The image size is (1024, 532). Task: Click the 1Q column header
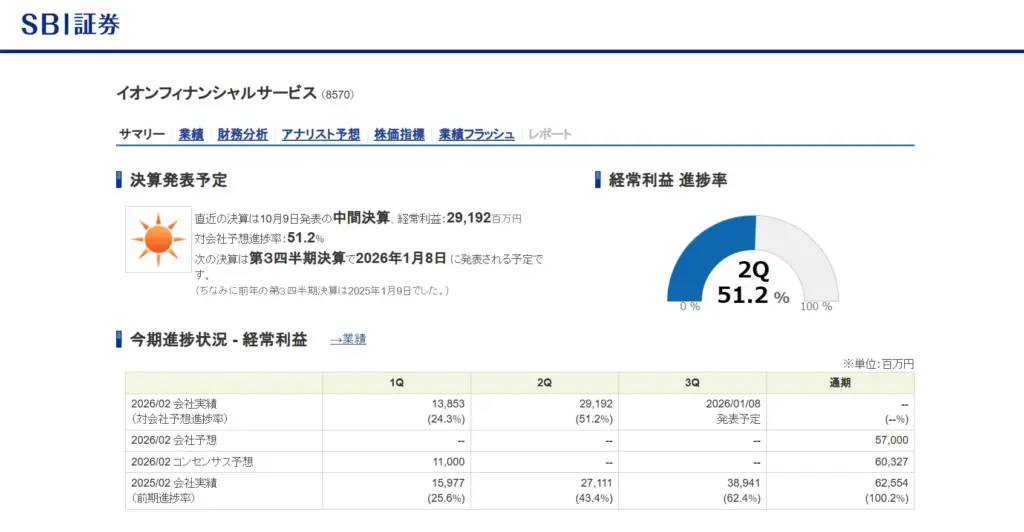[397, 383]
